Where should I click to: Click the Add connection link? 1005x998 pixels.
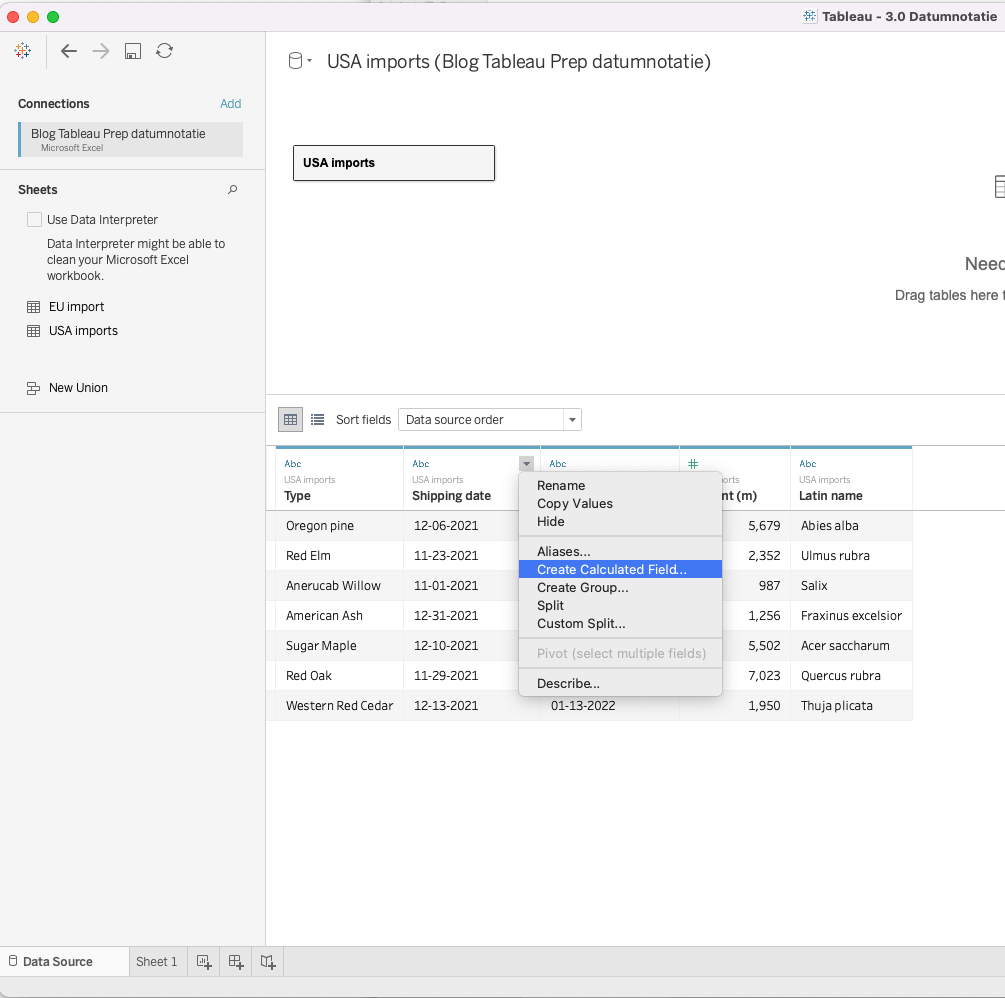tap(230, 104)
